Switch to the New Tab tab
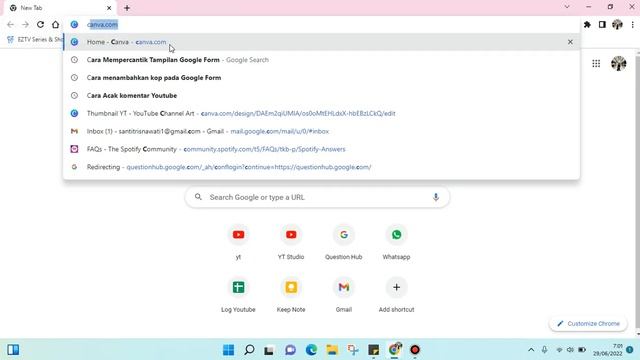 (x=59, y=8)
